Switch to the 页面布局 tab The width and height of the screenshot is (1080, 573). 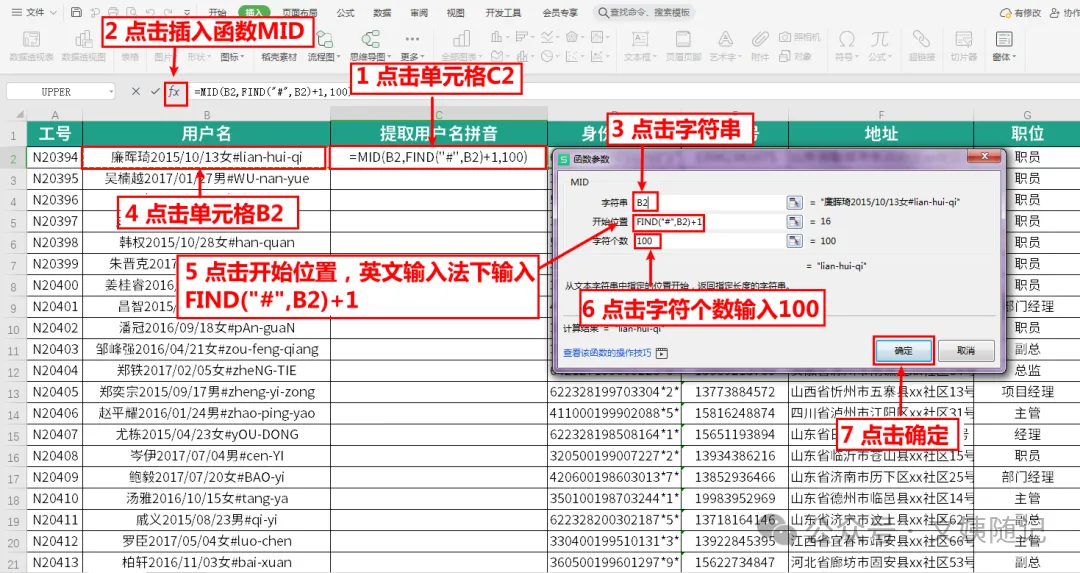[x=300, y=12]
